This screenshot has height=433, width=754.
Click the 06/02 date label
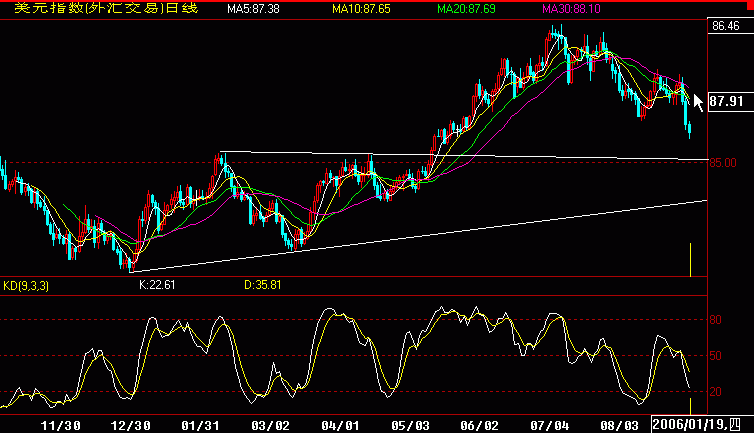click(480, 426)
